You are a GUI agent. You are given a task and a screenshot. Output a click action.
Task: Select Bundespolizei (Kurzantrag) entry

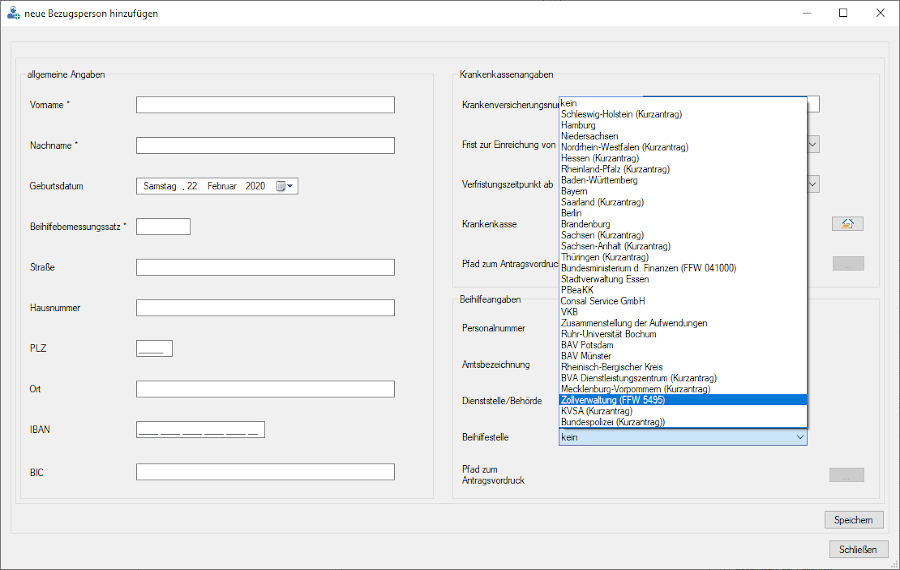pos(614,422)
